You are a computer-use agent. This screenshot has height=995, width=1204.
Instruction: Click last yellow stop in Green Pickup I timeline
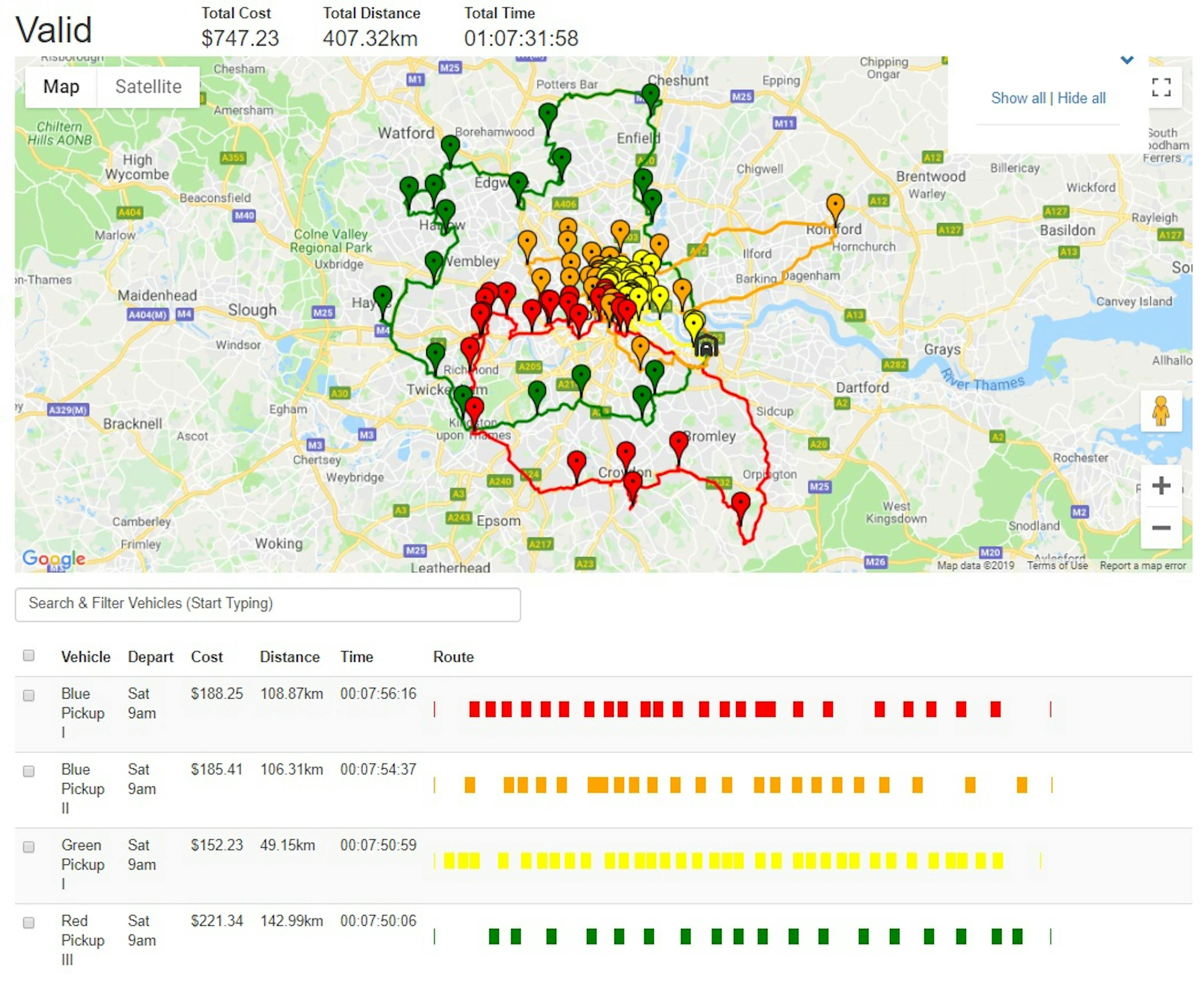coord(998,860)
